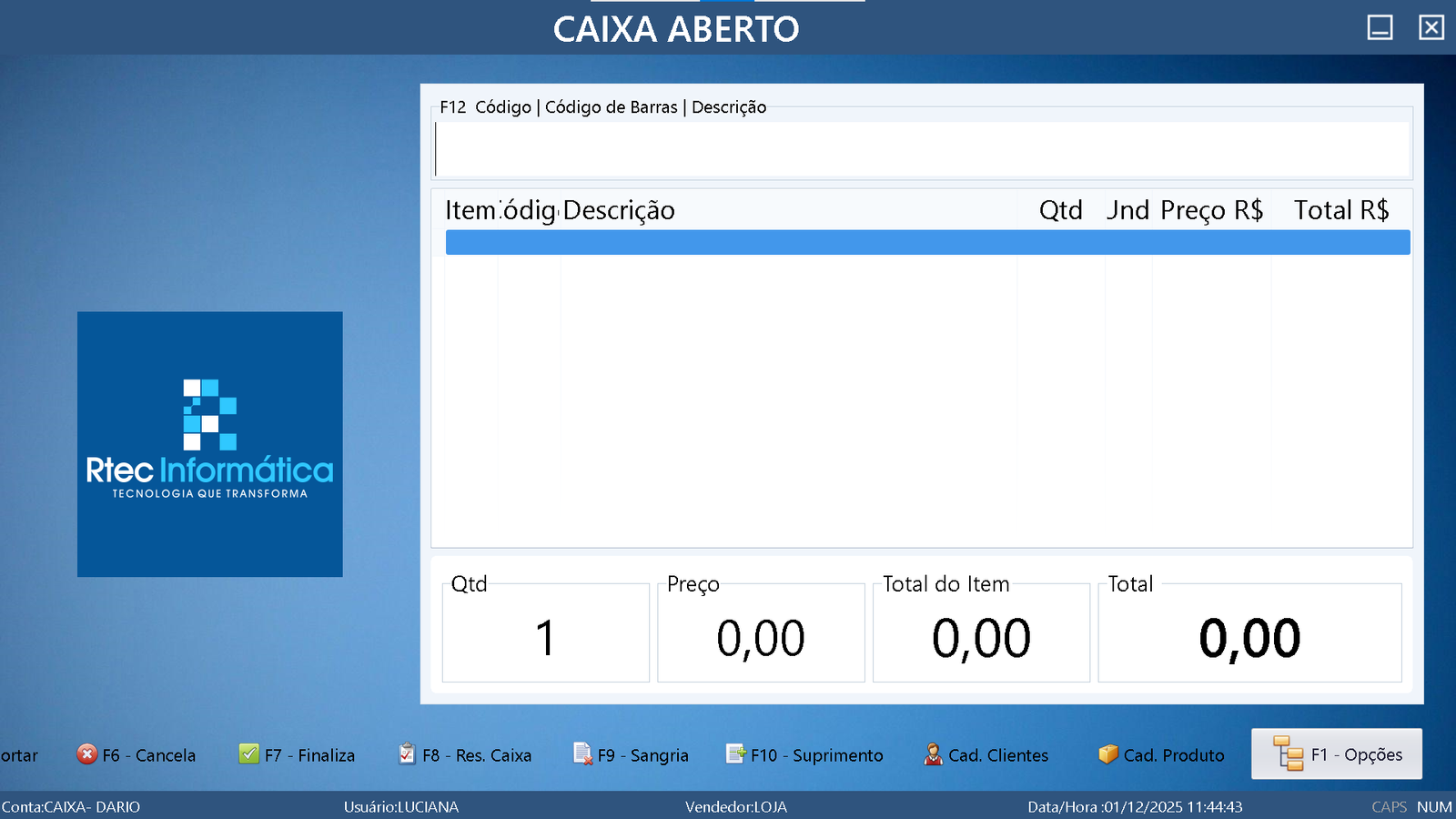Click Usuário:LUCIANA in the status bar
This screenshot has height=819, width=1456.
pyautogui.click(x=401, y=807)
